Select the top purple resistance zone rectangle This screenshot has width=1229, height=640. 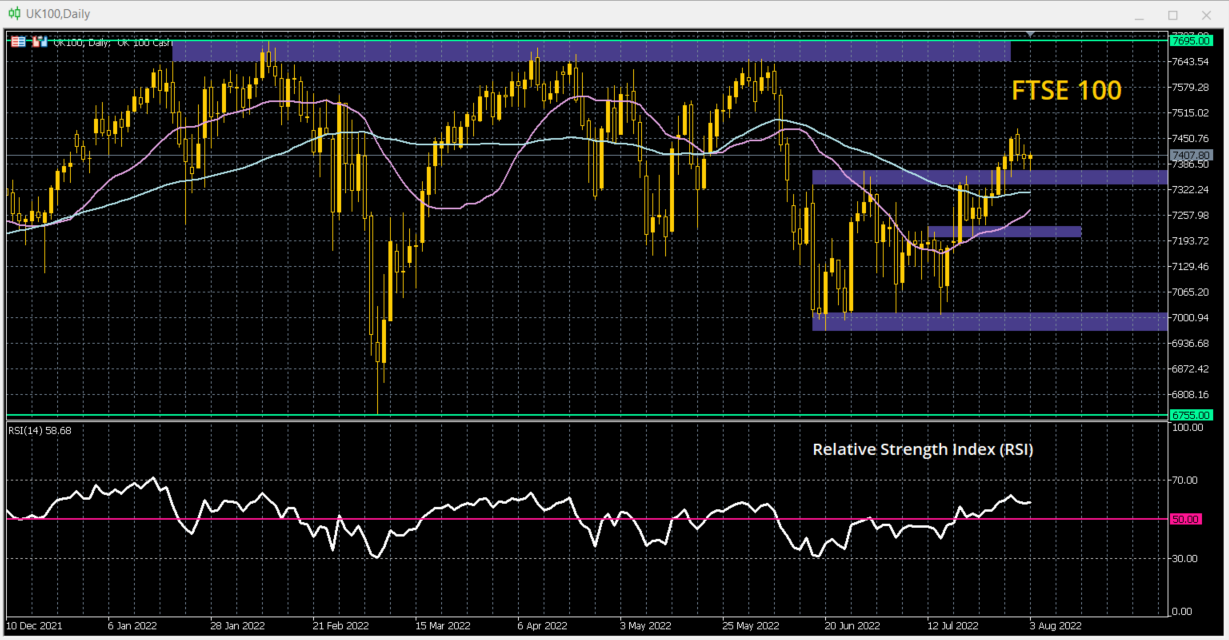[591, 51]
